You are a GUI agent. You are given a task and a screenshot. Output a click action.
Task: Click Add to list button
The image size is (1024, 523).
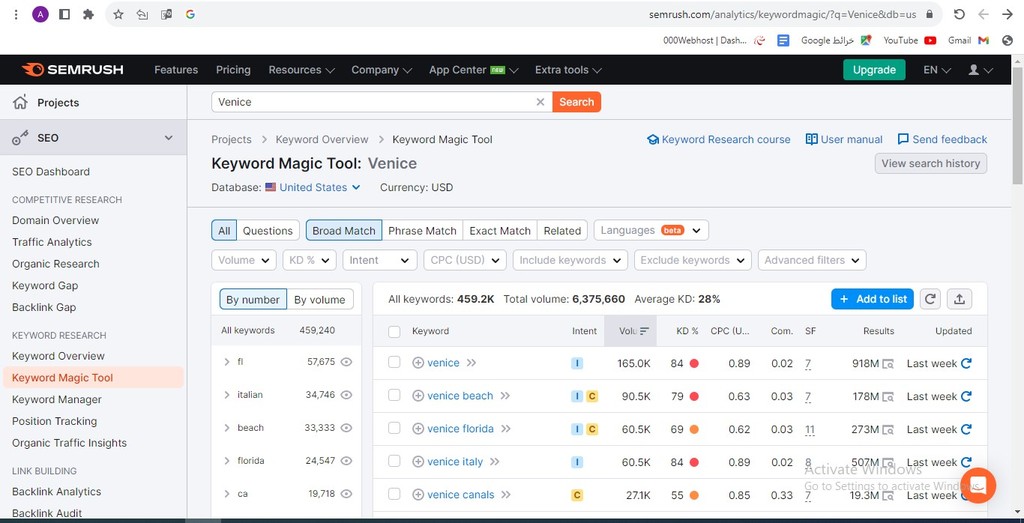coord(872,299)
